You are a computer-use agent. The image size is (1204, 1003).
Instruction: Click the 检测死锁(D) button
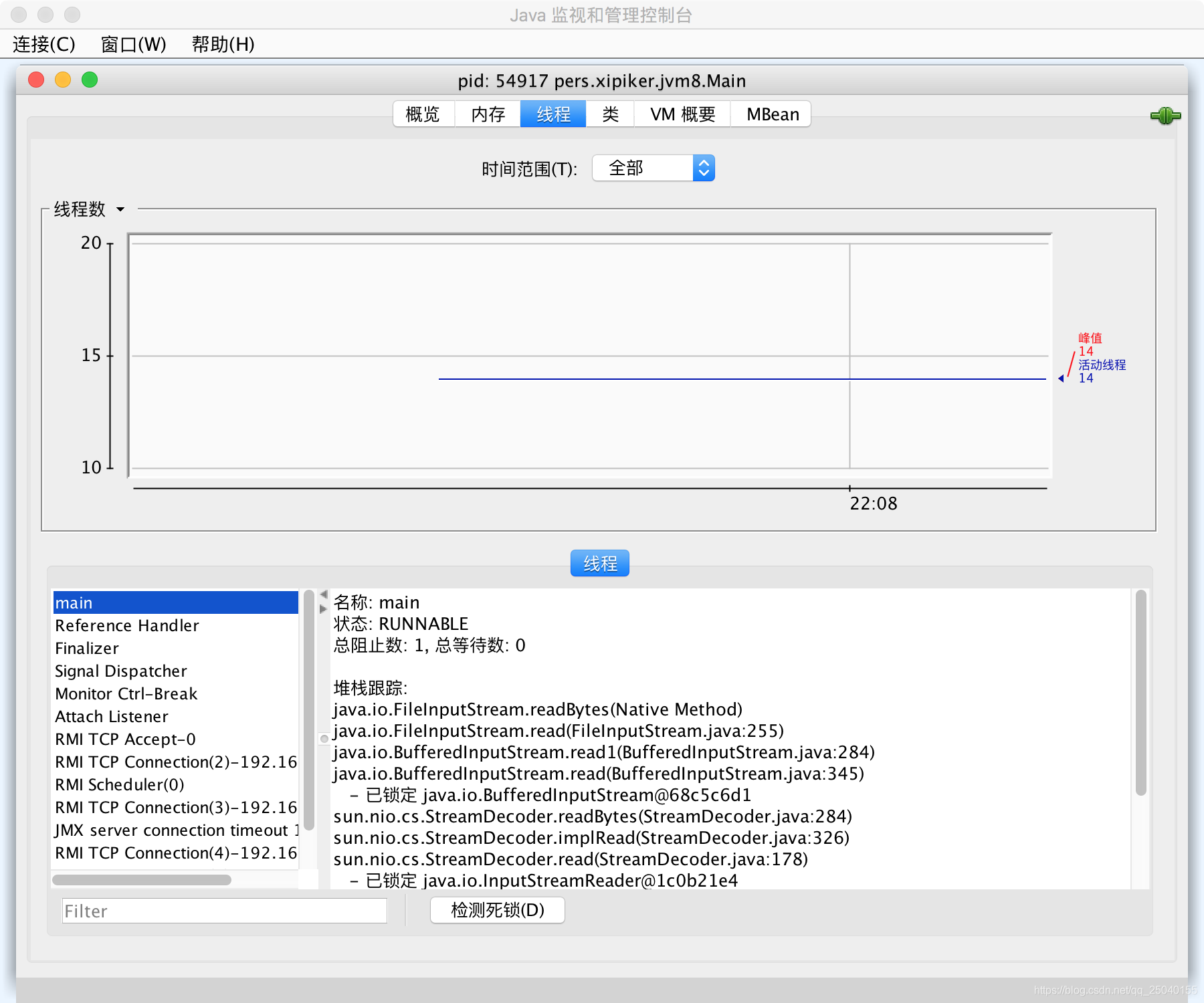point(498,910)
